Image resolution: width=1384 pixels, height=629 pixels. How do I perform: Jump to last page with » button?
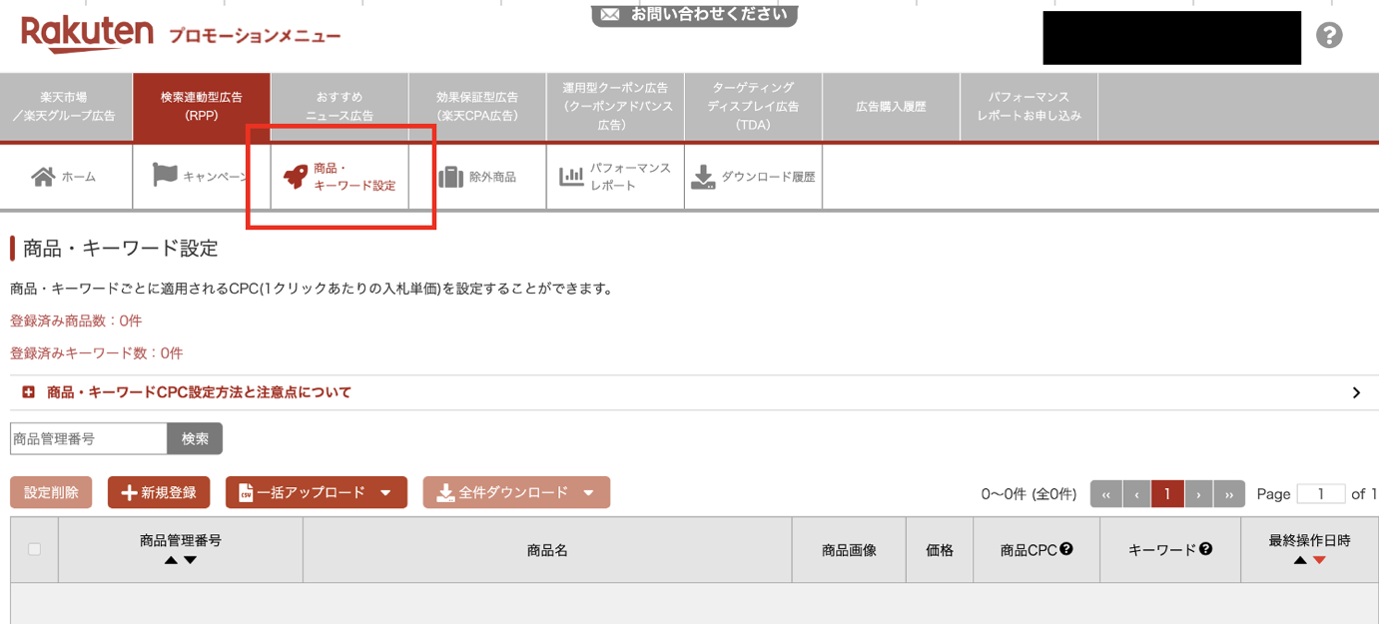tap(1230, 494)
